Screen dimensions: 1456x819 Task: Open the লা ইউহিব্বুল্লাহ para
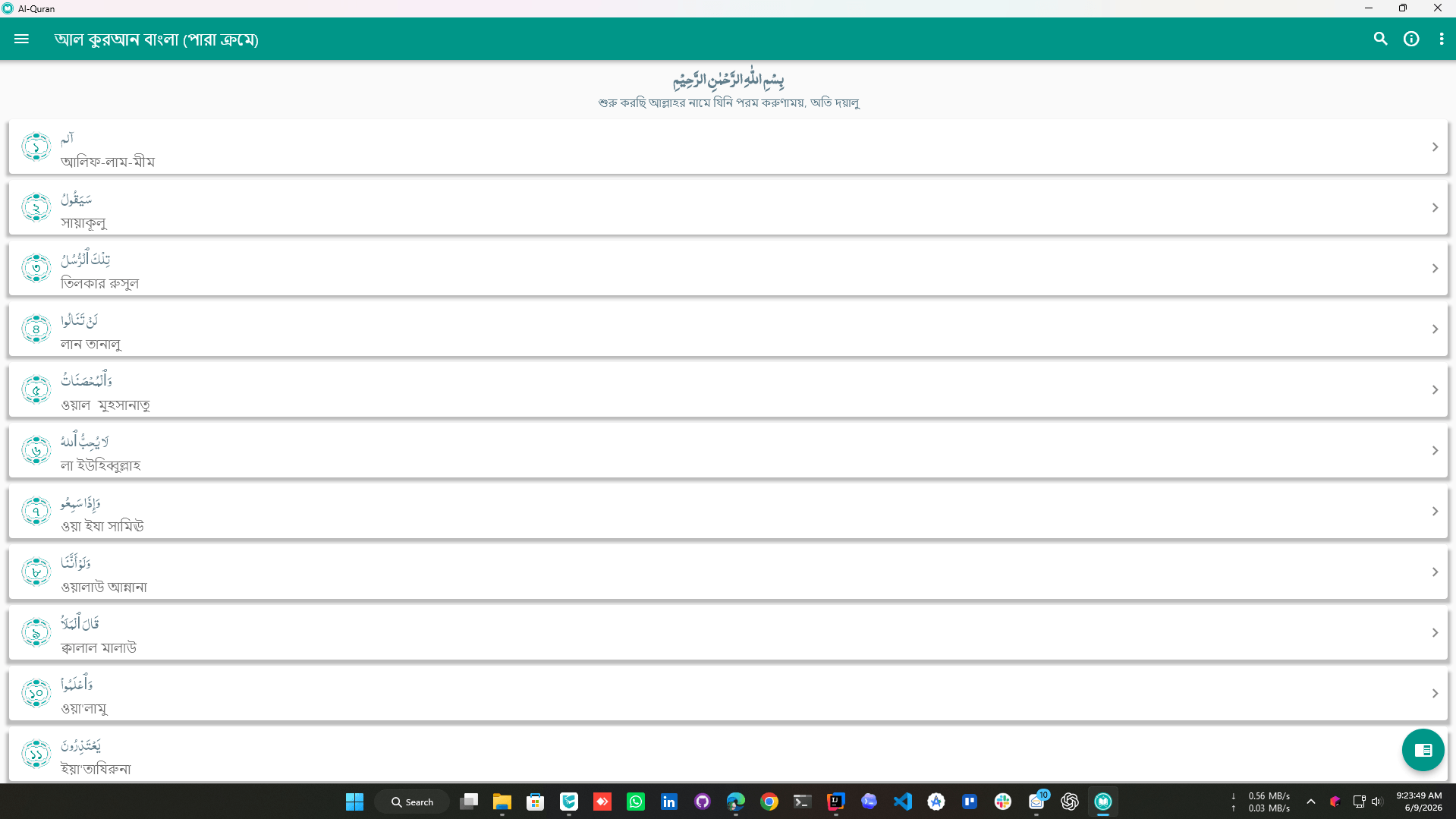(x=728, y=451)
